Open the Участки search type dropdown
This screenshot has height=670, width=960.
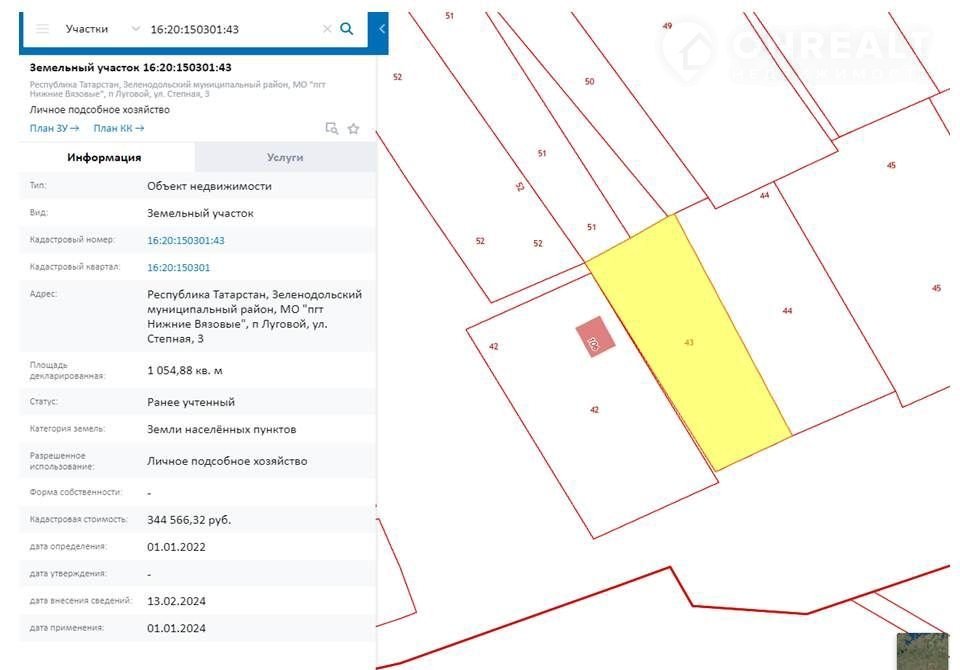pyautogui.click(x=100, y=29)
